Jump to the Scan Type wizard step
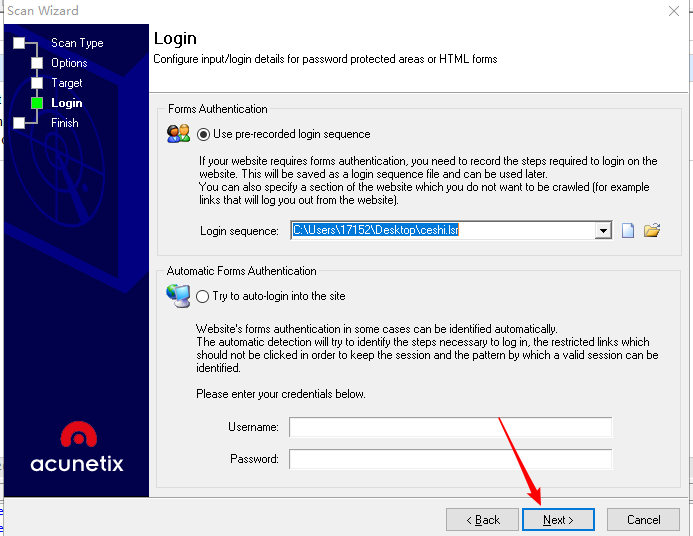This screenshot has height=536, width=693. tap(77, 43)
